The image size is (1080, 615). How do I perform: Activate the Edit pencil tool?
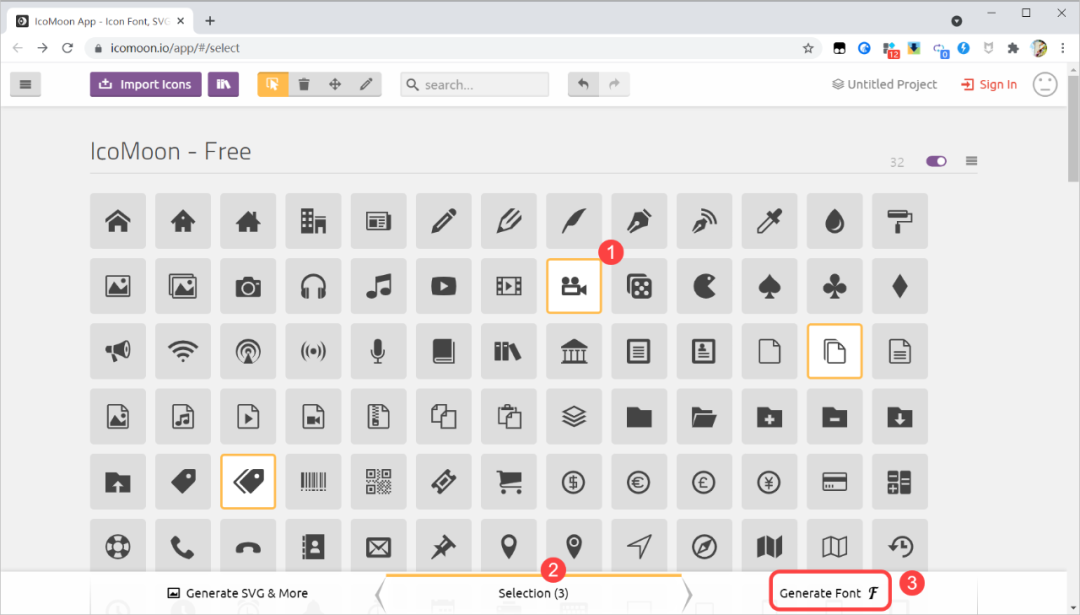(x=366, y=84)
